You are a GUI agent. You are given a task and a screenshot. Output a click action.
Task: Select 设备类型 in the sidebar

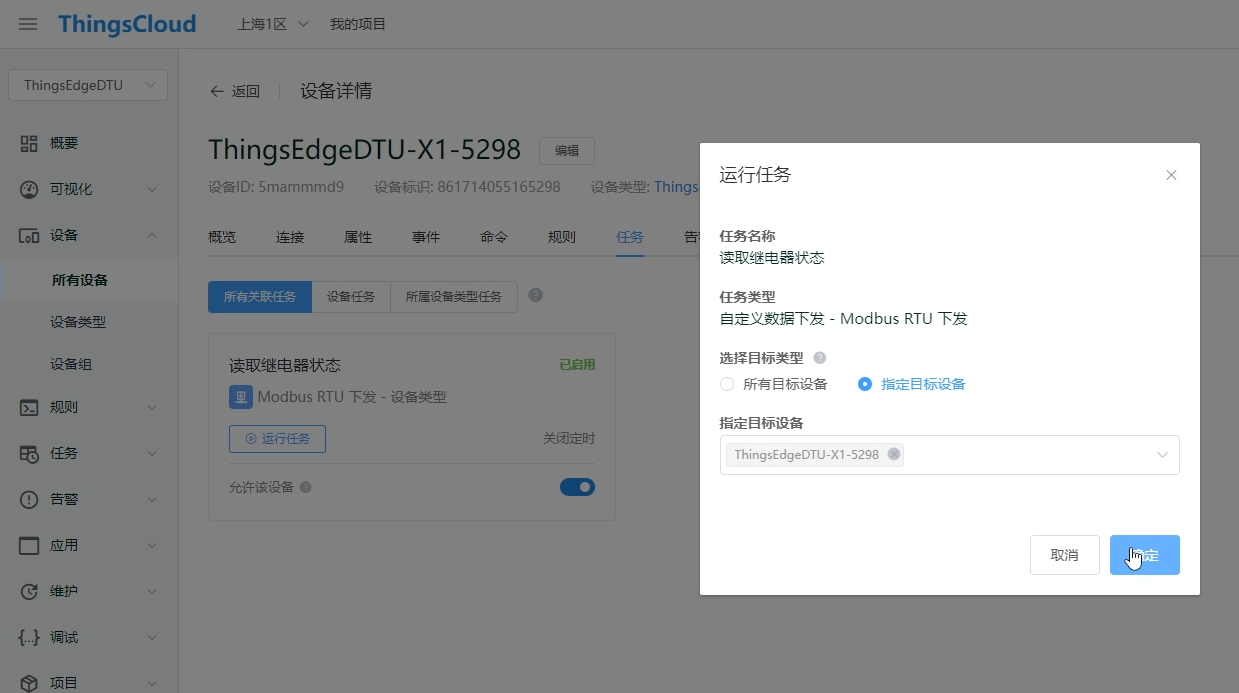pyautogui.click(x=78, y=322)
